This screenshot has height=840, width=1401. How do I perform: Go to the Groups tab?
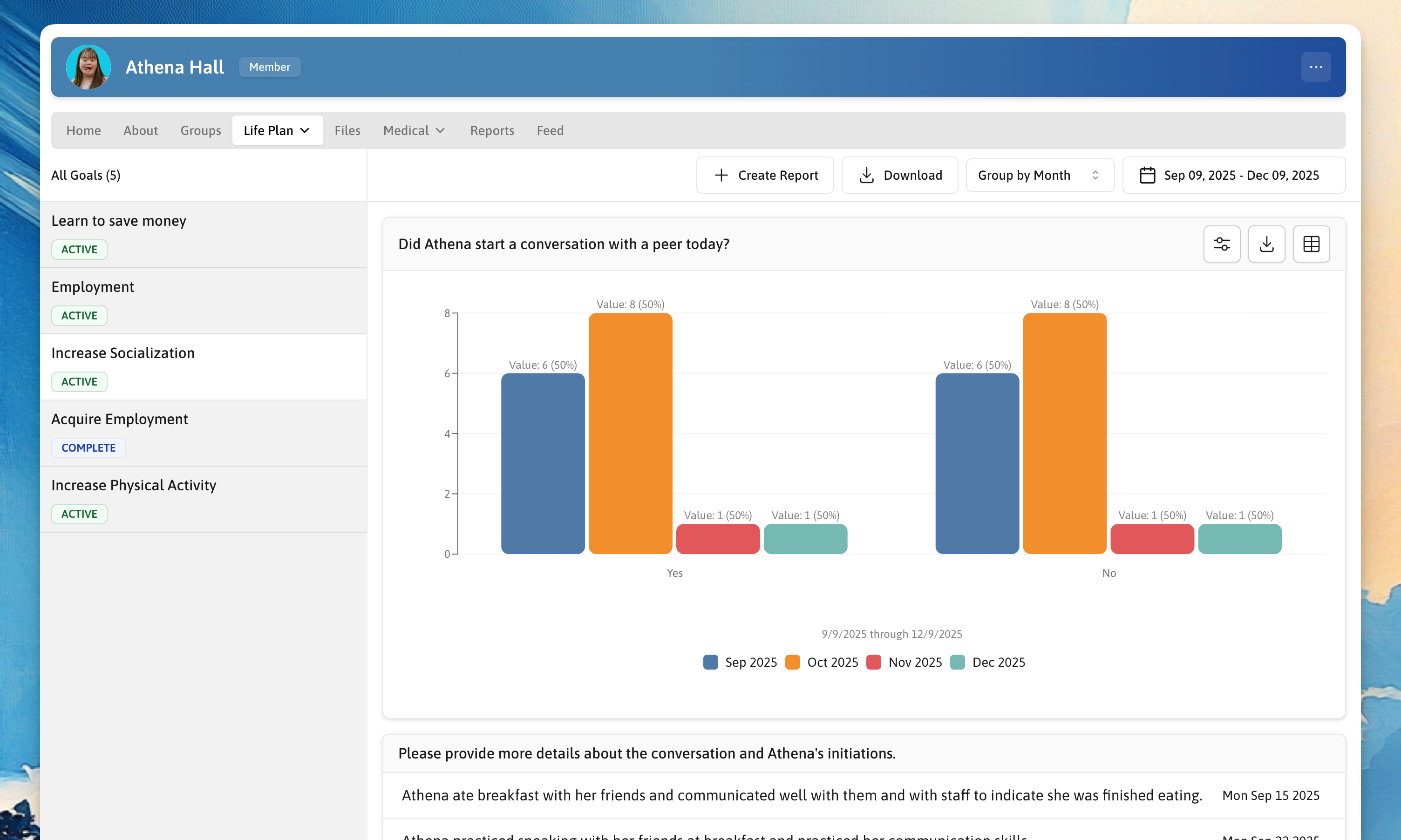click(200, 131)
